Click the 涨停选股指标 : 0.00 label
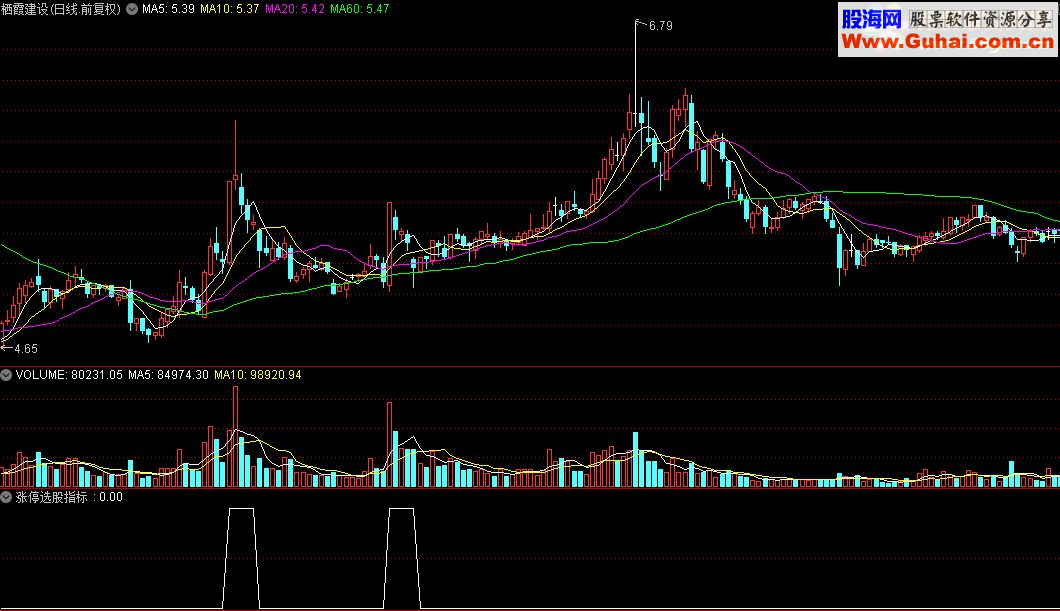Viewport: 1060px width, 611px height. (x=69, y=497)
